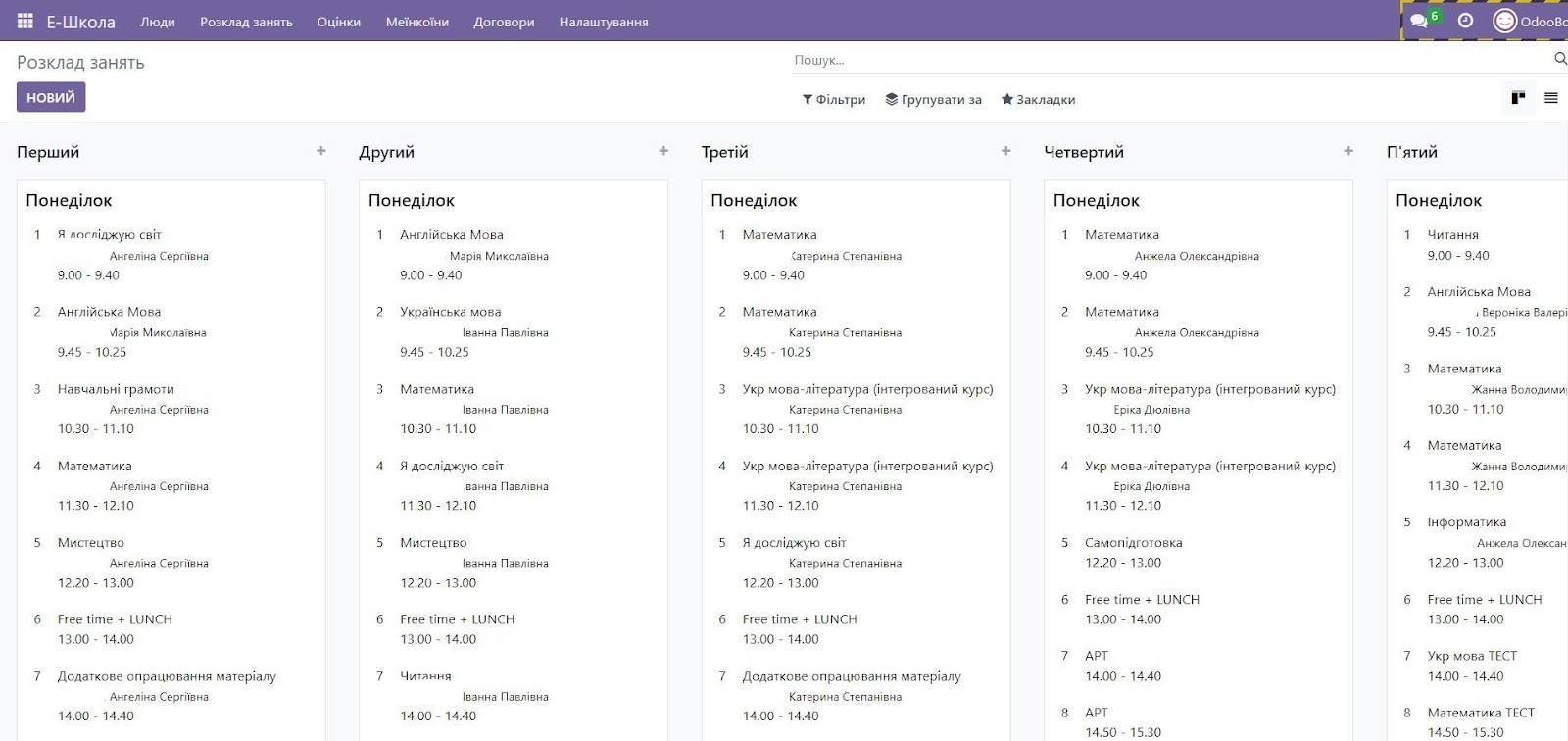Click 'Математика ТЕСТ' lesson in П'ятий
The image size is (1568, 741).
(1481, 713)
